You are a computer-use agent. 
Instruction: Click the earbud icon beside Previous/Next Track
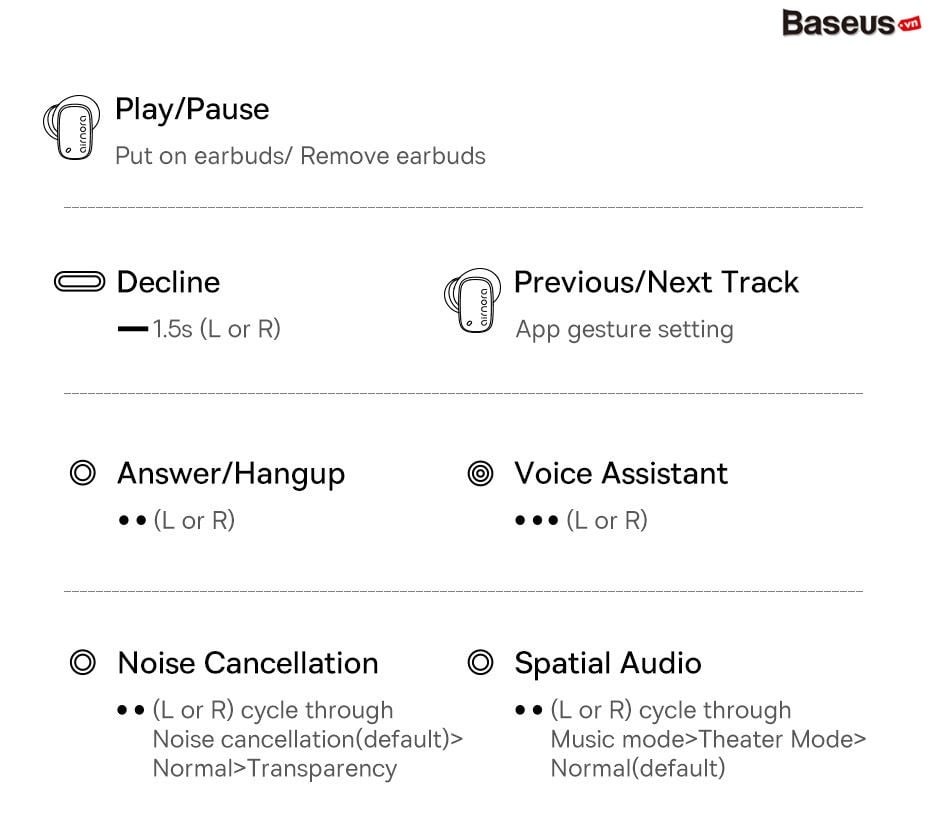472,301
